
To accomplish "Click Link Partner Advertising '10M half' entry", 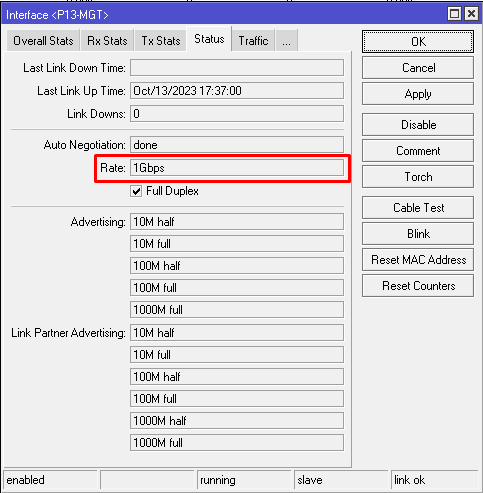I will point(237,333).
